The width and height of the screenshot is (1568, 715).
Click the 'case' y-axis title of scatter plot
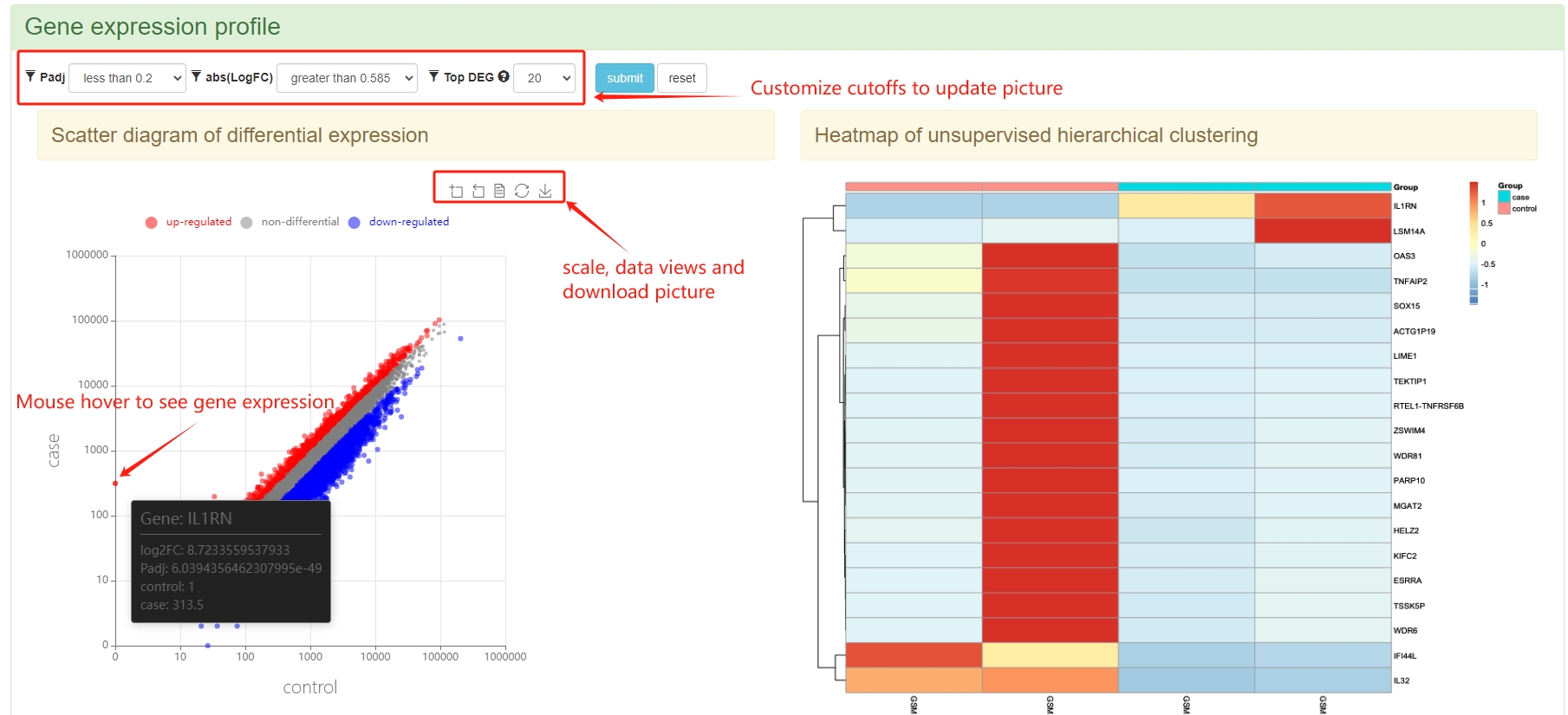click(x=54, y=451)
